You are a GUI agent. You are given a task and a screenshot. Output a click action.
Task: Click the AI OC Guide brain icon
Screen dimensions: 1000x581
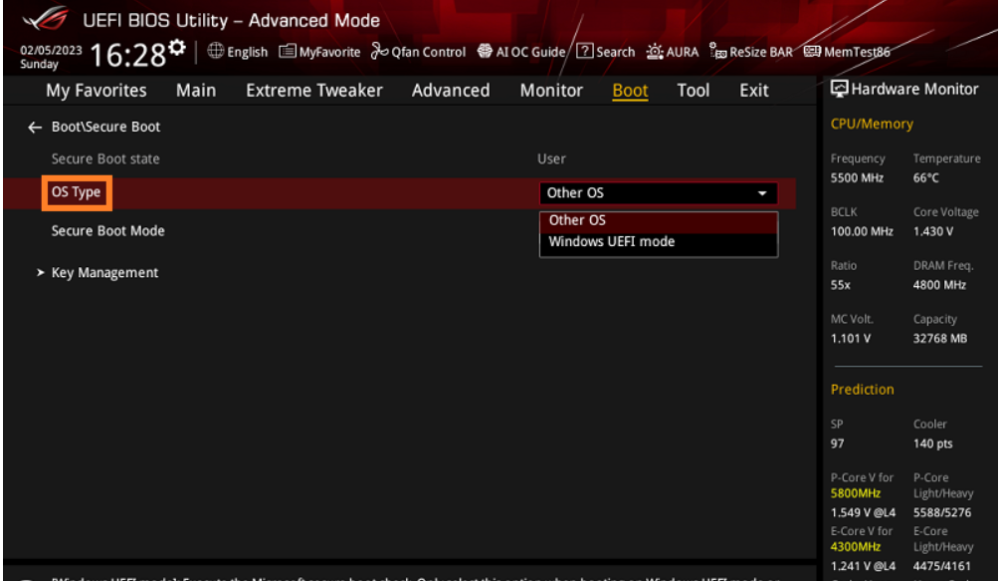[485, 51]
